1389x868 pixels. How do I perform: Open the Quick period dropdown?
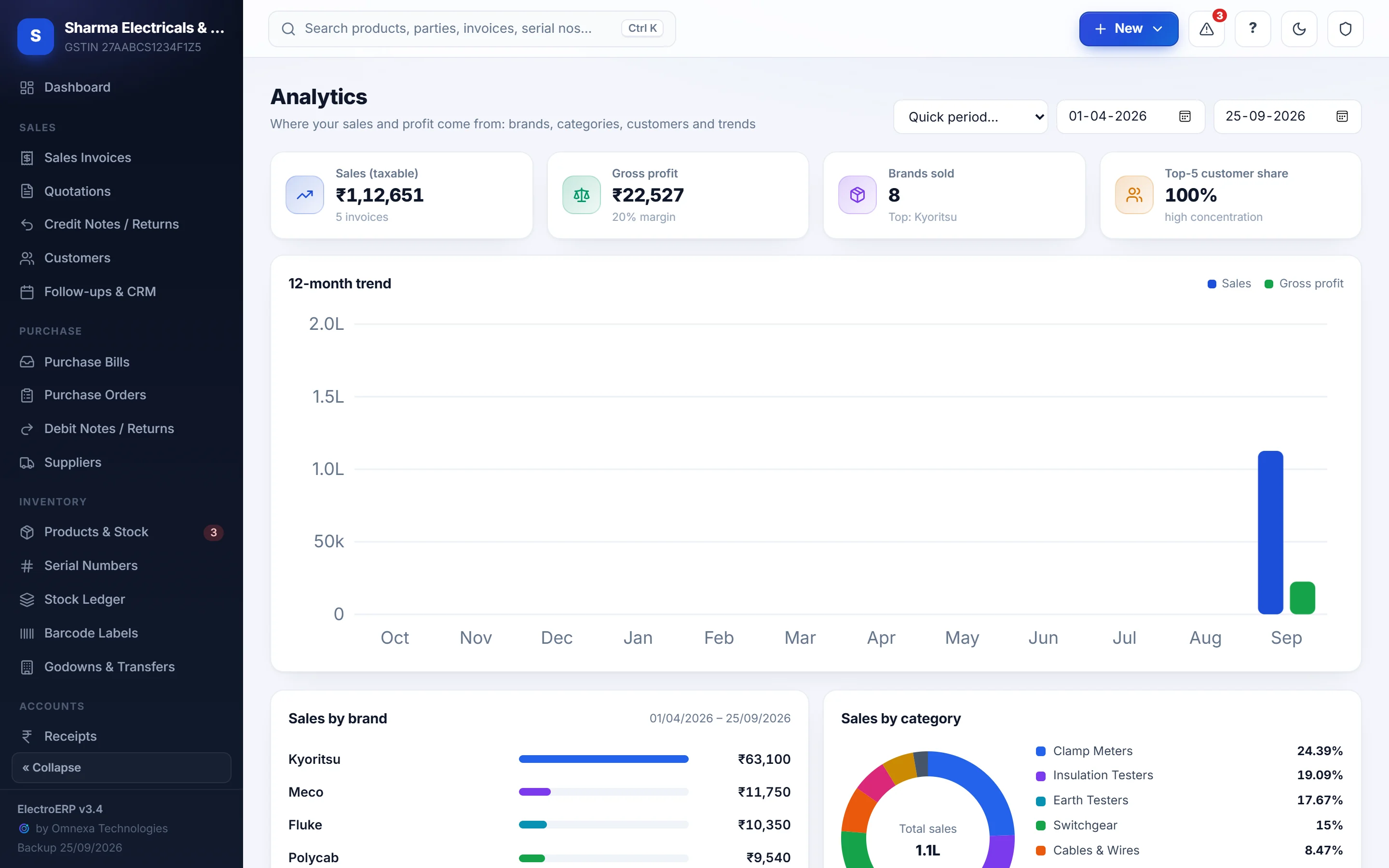click(x=970, y=117)
